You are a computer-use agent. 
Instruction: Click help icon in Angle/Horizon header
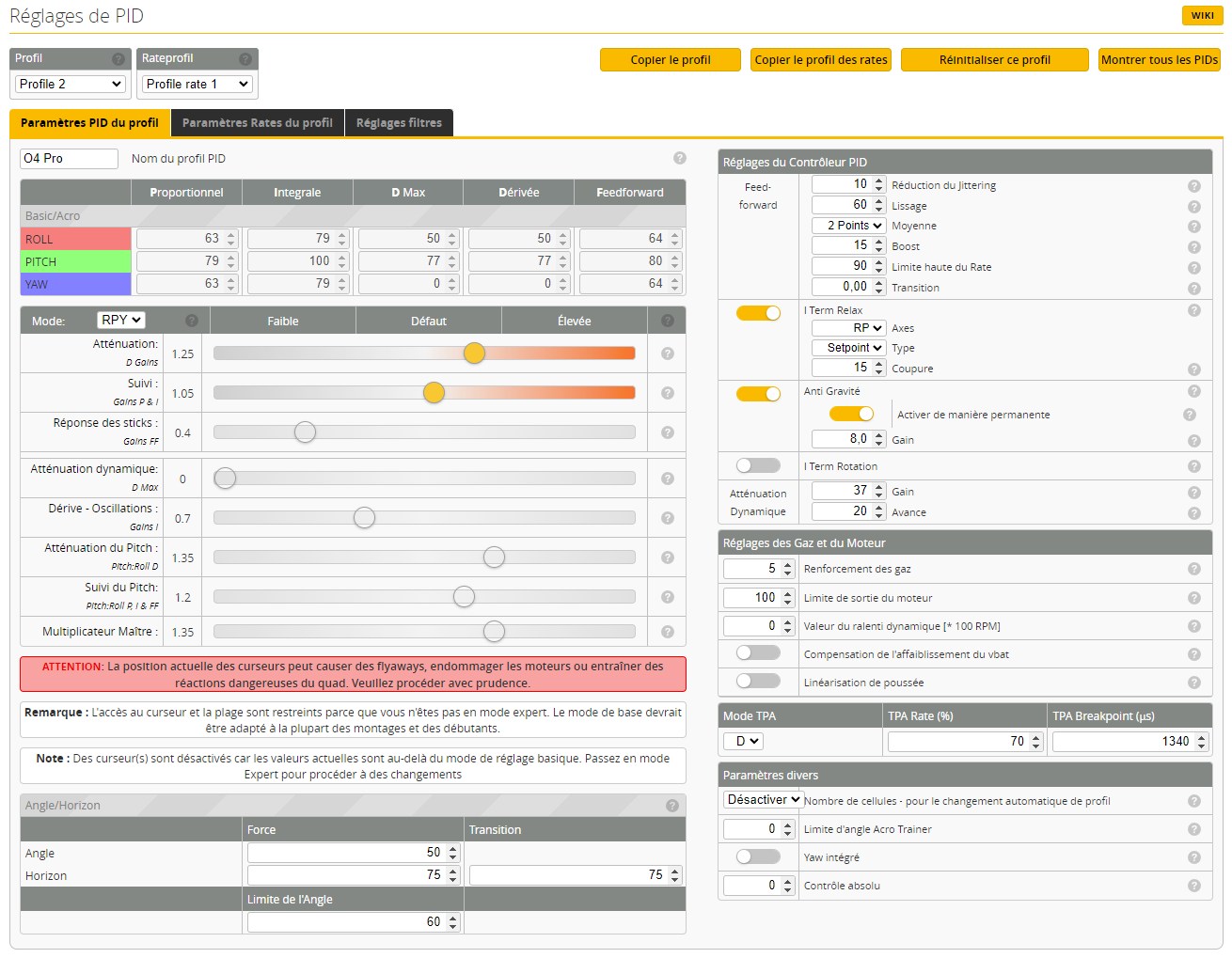(x=672, y=806)
